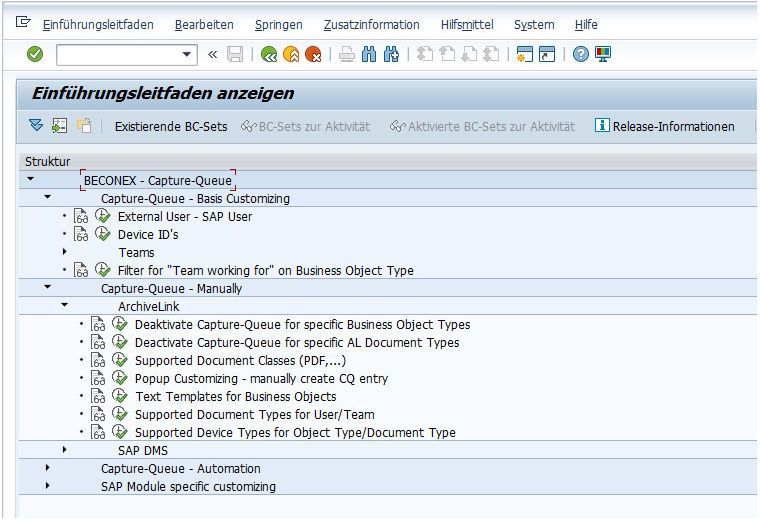Select Device ID's text label
The width and height of the screenshot is (760, 520).
coord(148,235)
